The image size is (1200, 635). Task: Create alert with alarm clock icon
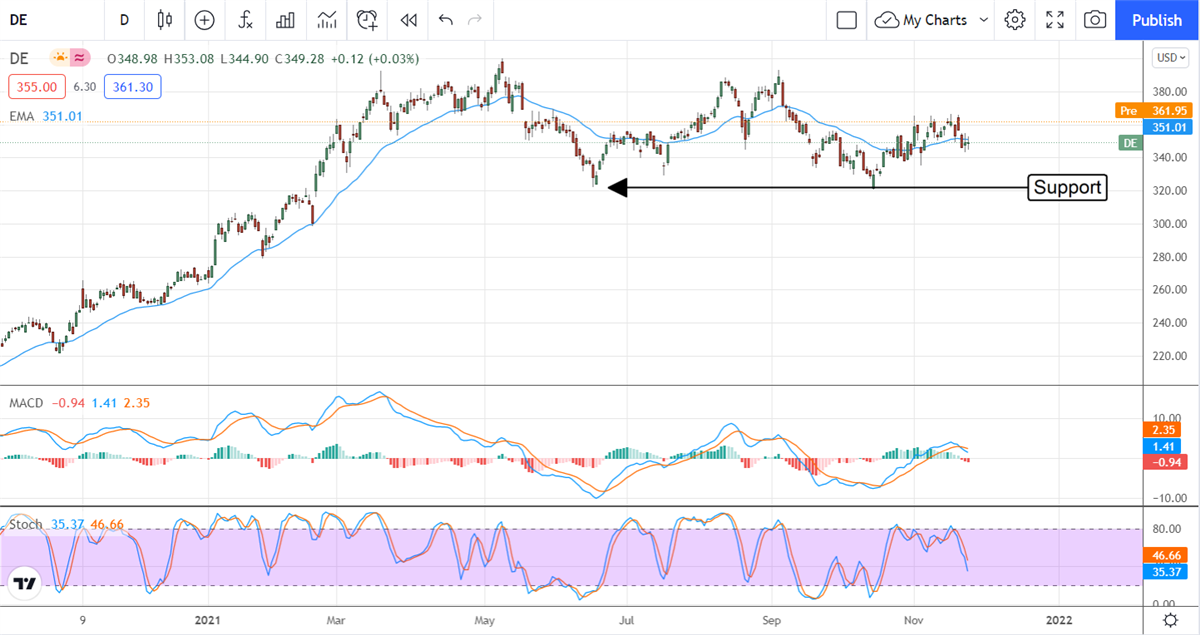(x=368, y=20)
